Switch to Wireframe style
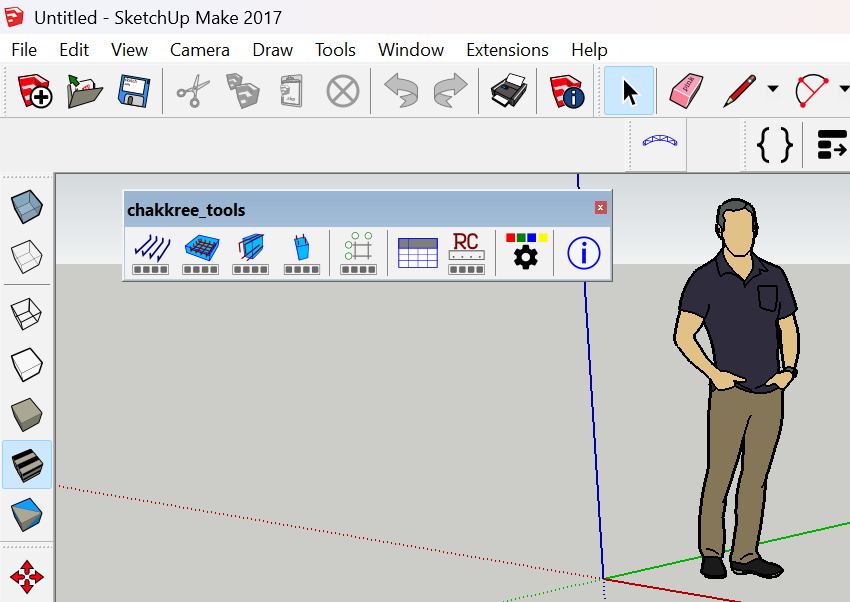 point(27,313)
